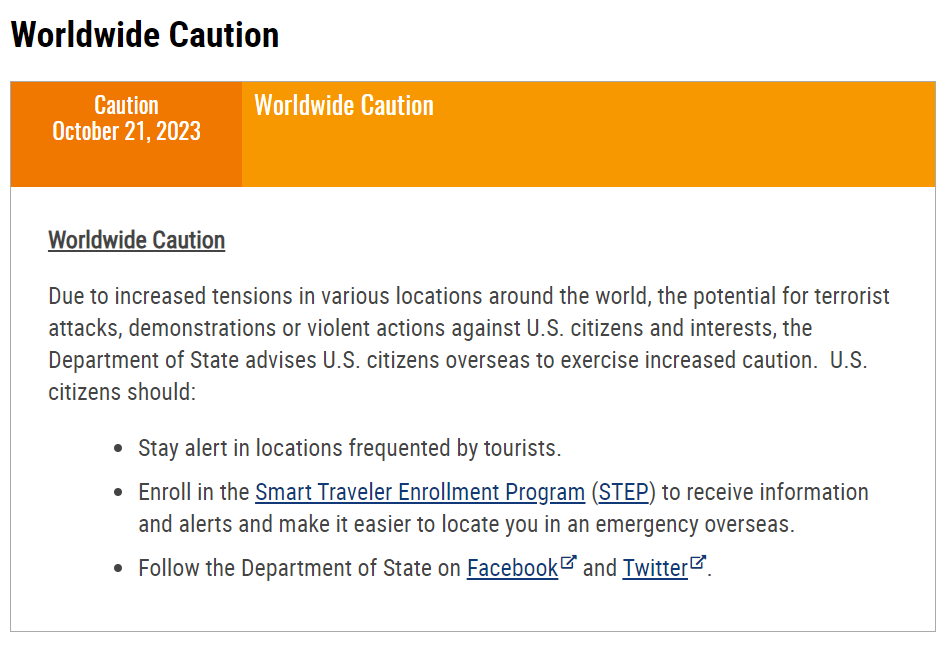Click the 'citizens should:' text line

tap(122, 392)
